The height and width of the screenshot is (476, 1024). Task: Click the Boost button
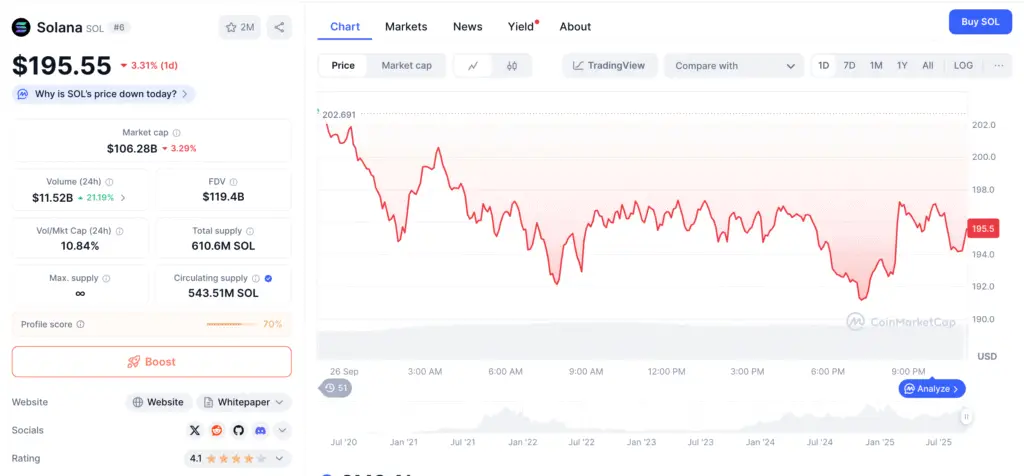pos(152,362)
